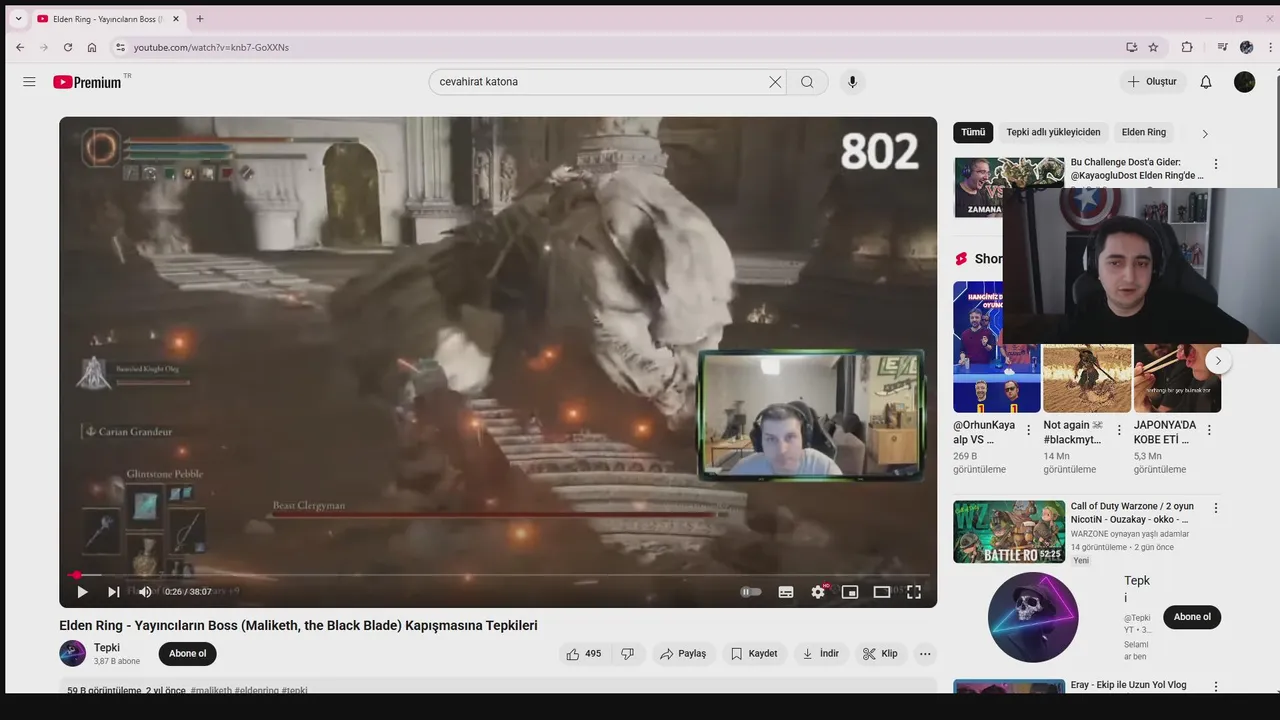Open browser profile avatar
The height and width of the screenshot is (720, 1280).
pyautogui.click(x=1246, y=47)
